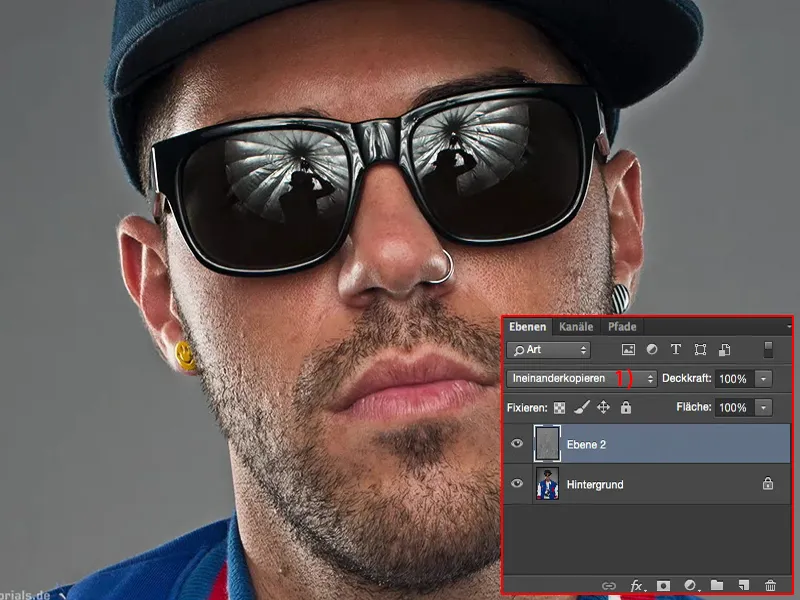
Task: Click the Fläche label
Action: click(x=693, y=407)
